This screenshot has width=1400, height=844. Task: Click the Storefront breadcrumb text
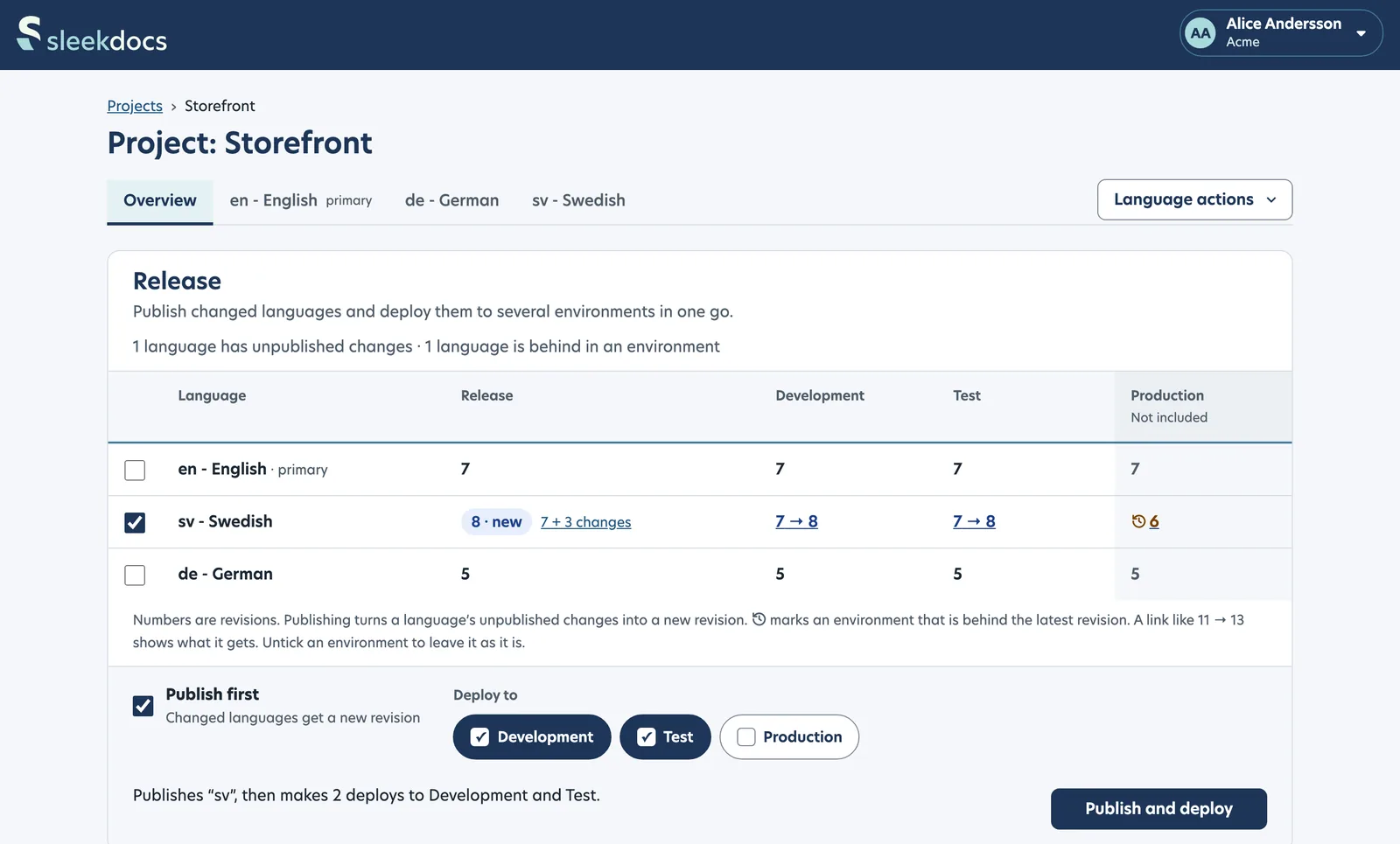tap(220, 106)
